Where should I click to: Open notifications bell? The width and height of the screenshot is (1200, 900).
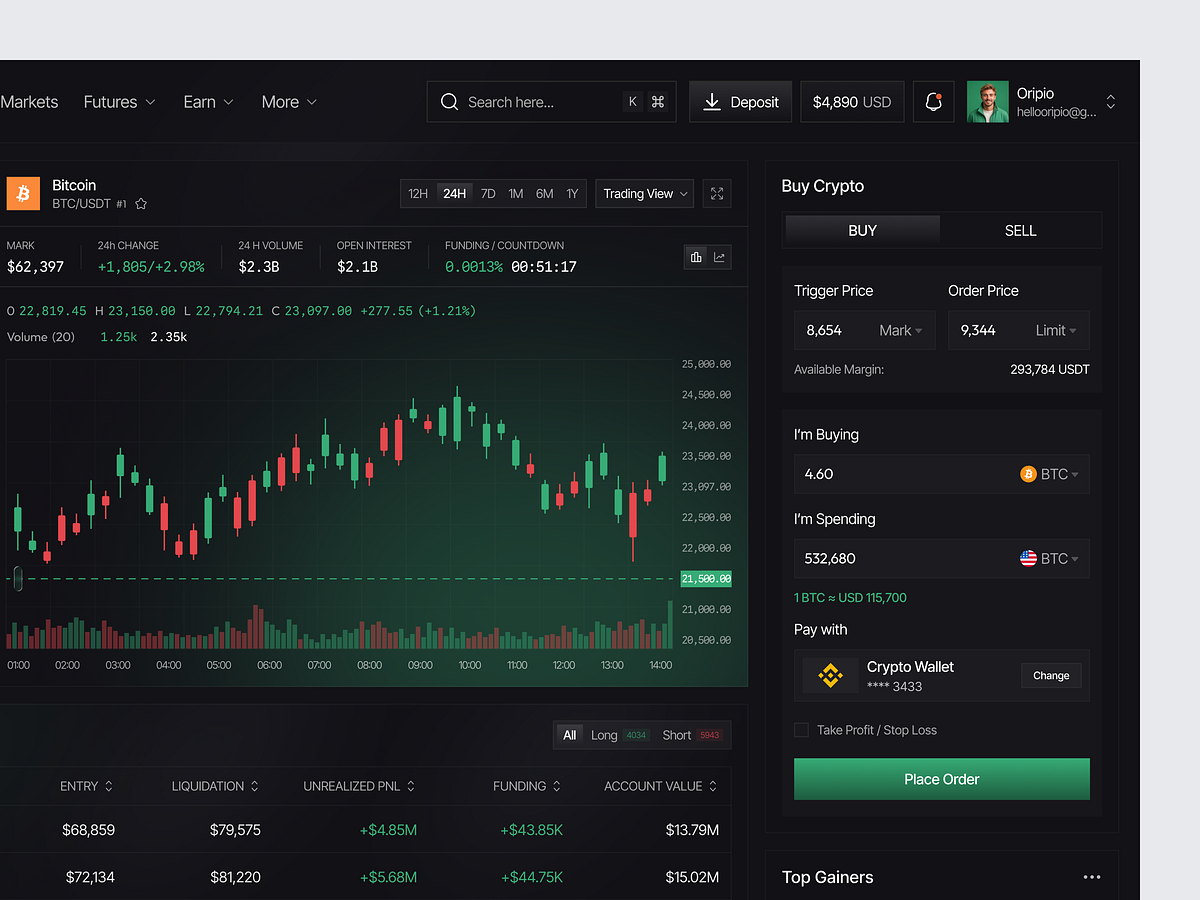tap(934, 102)
